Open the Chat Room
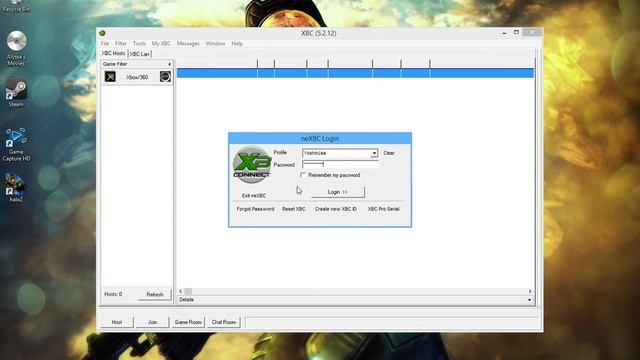 224,322
